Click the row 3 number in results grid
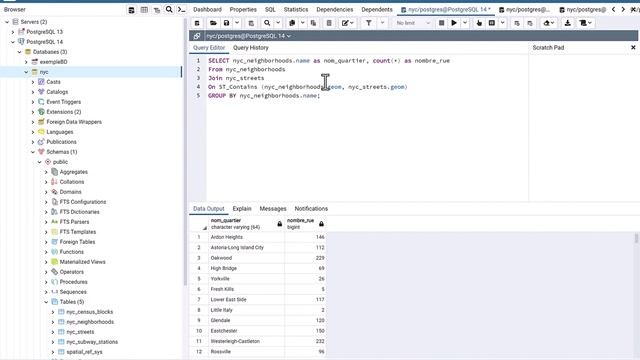 pos(199,258)
